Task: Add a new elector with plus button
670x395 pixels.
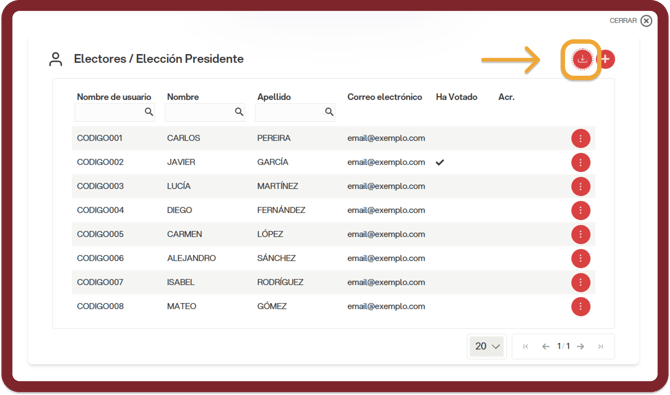Action: click(x=605, y=59)
